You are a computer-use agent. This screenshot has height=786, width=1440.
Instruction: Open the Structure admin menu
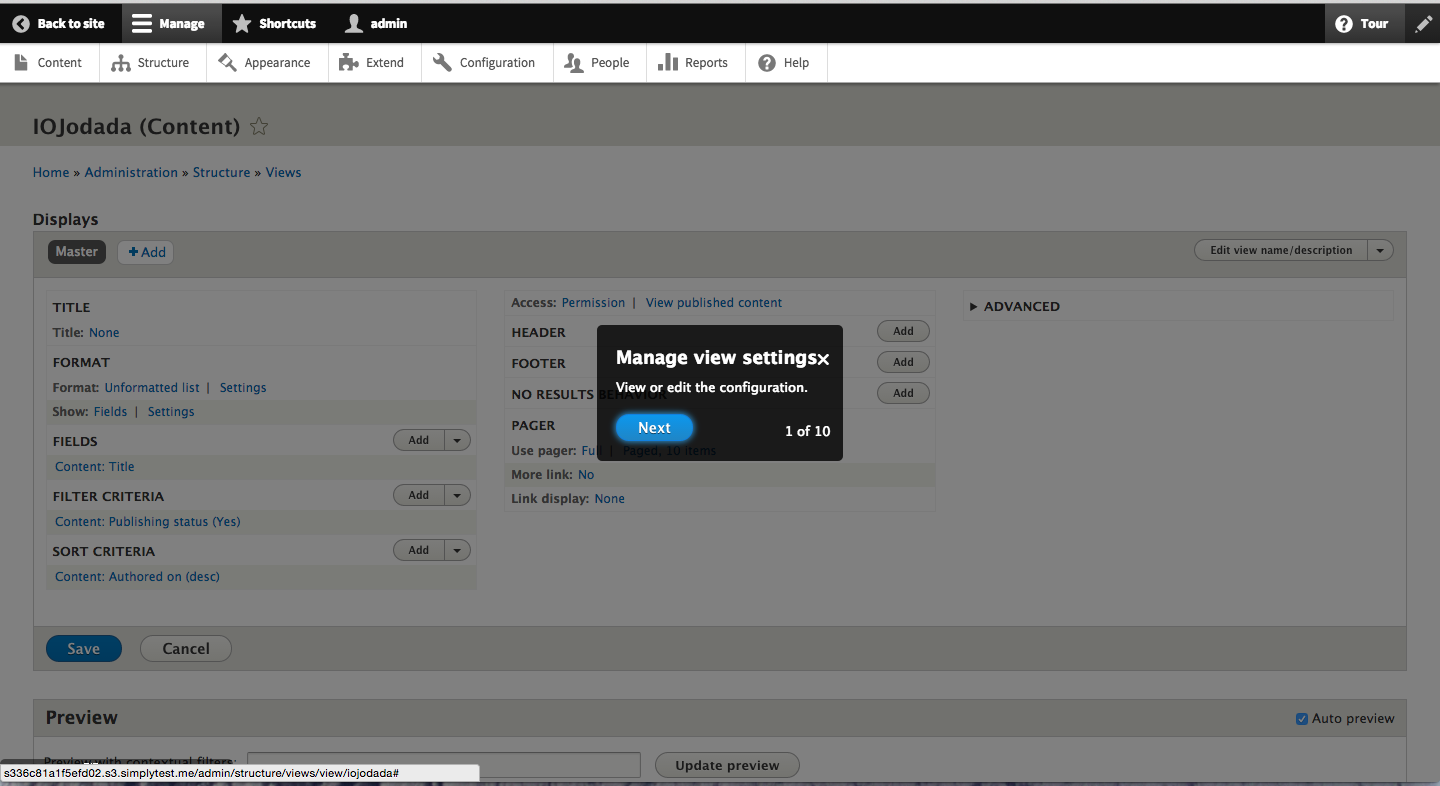pos(151,63)
